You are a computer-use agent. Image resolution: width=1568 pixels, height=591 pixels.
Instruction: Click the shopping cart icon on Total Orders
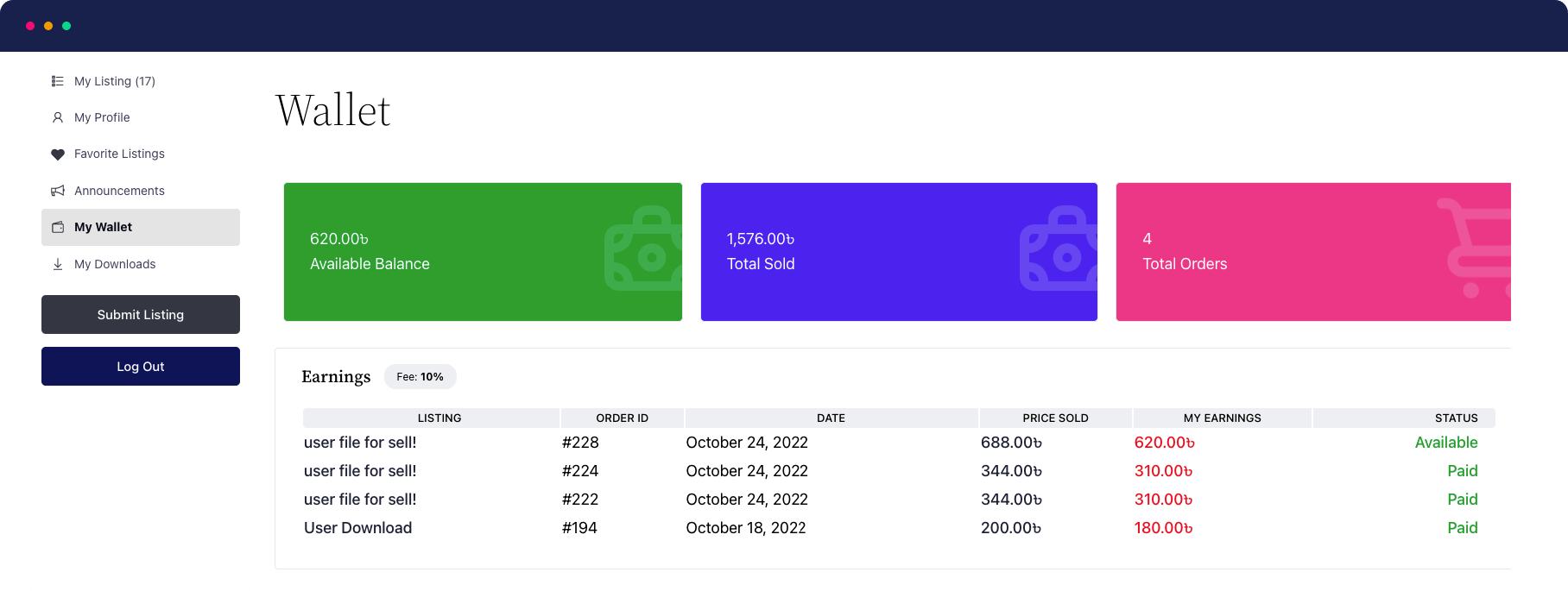(1476, 248)
